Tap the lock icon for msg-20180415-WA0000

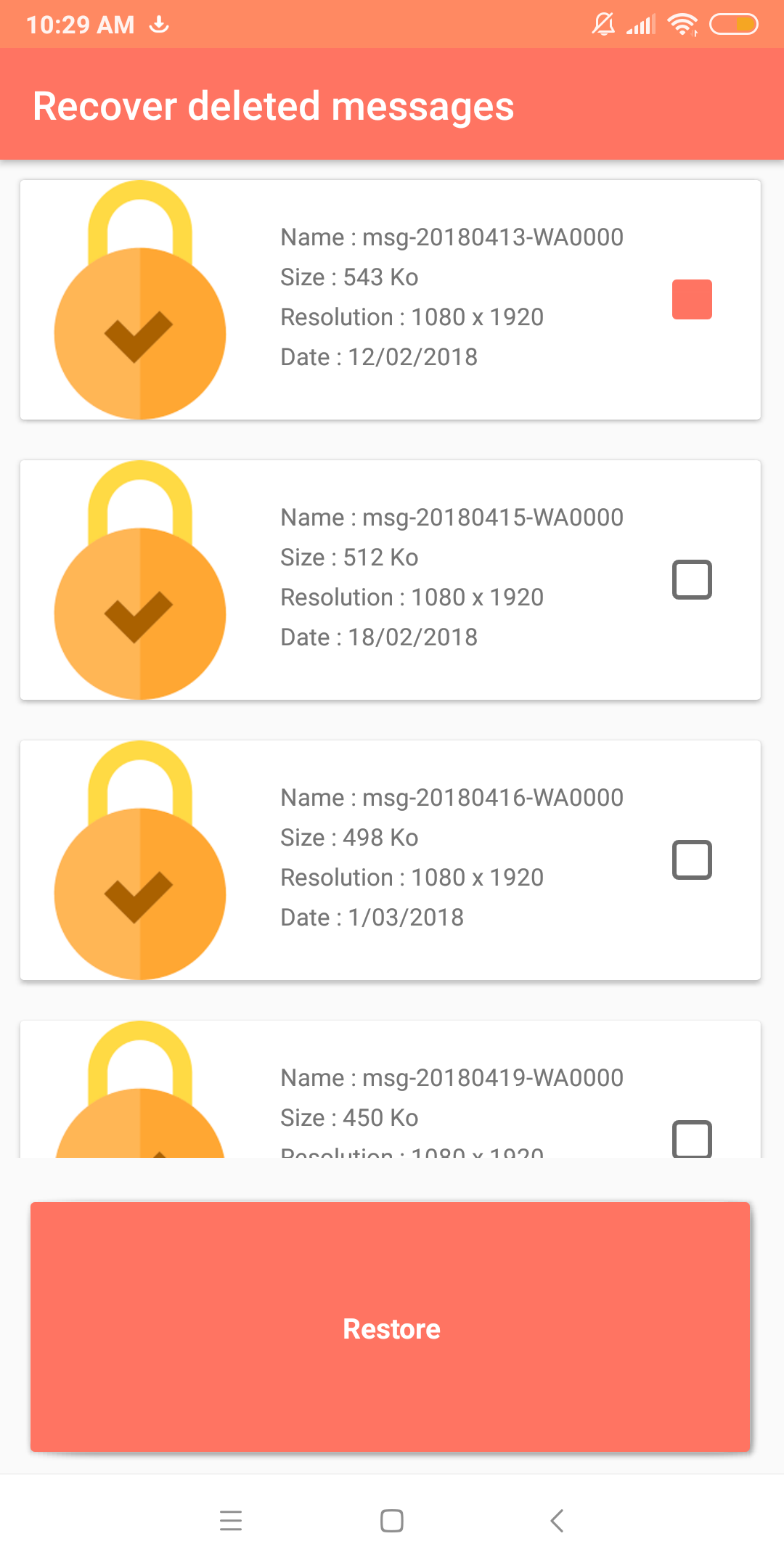pyautogui.click(x=140, y=580)
